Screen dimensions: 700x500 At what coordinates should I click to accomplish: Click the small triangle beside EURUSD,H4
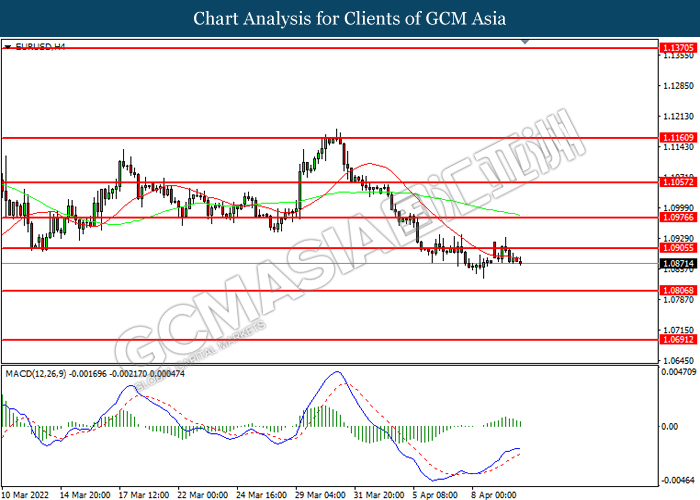[x=8, y=46]
